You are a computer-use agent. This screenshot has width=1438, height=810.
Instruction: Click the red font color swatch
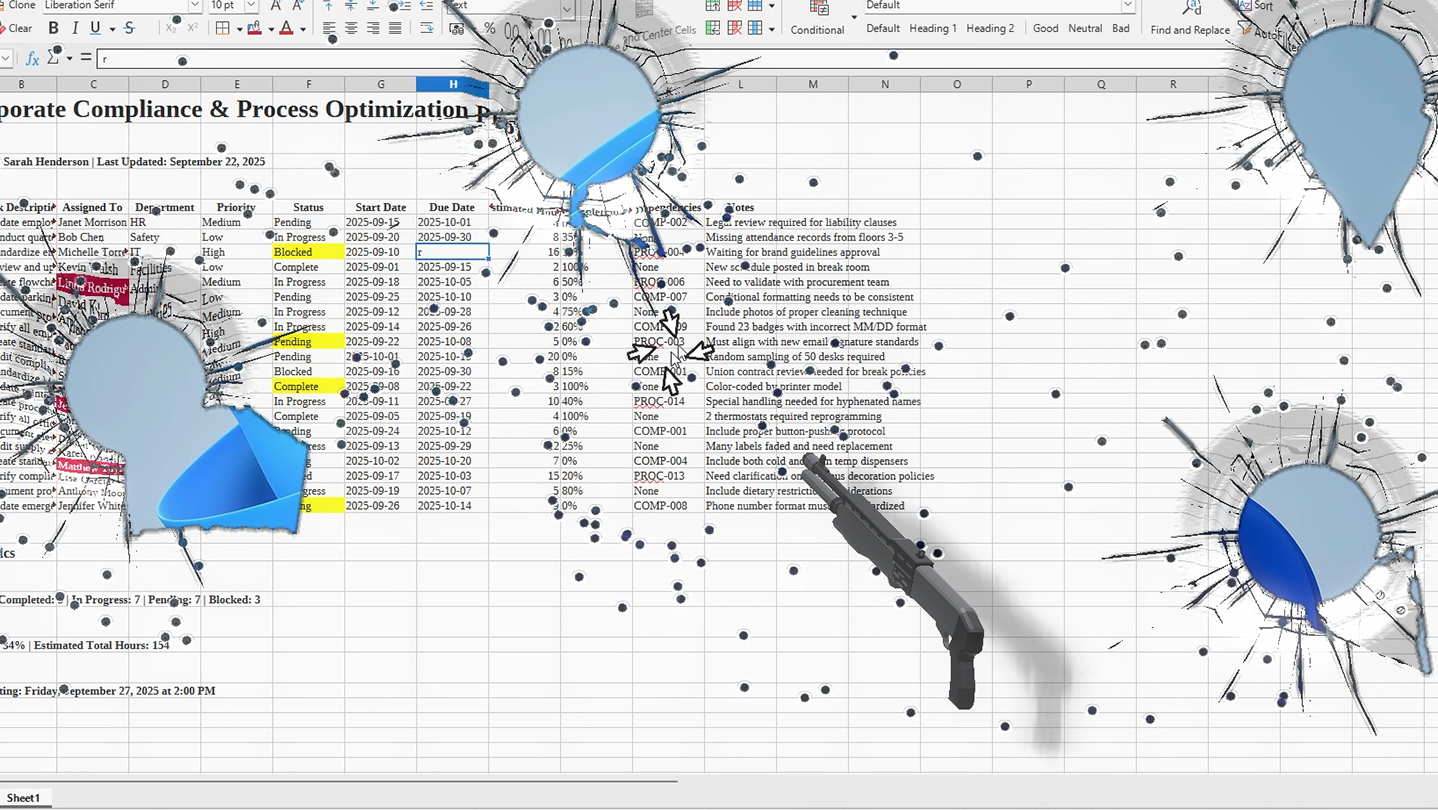(x=286, y=28)
